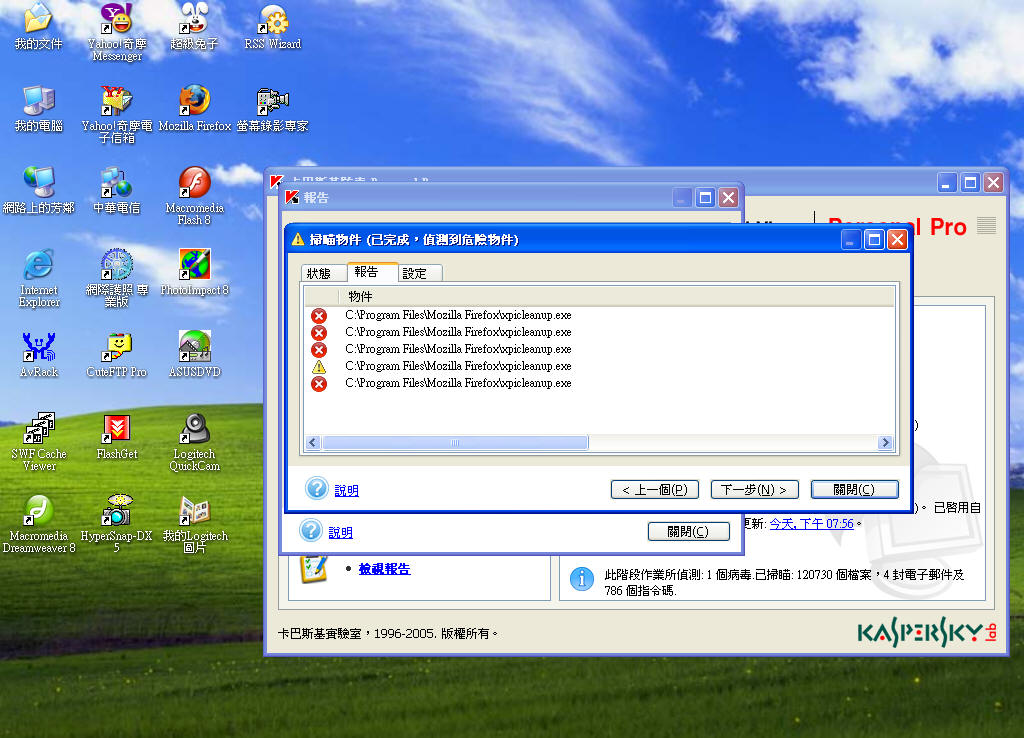This screenshot has width=1024, height=738.
Task: Open Macromedia Flash 8 shortcut
Action: 195,184
